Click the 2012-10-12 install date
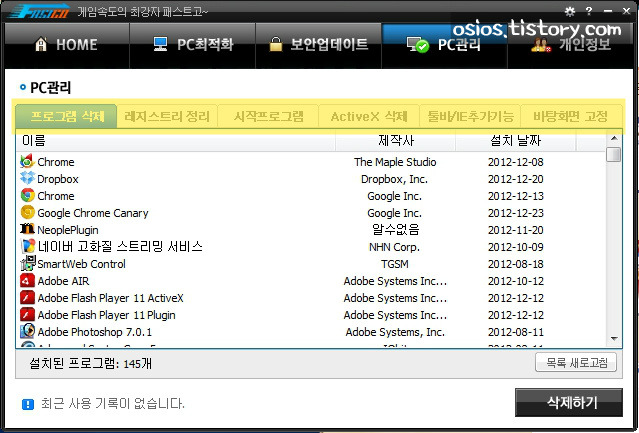 [516, 281]
